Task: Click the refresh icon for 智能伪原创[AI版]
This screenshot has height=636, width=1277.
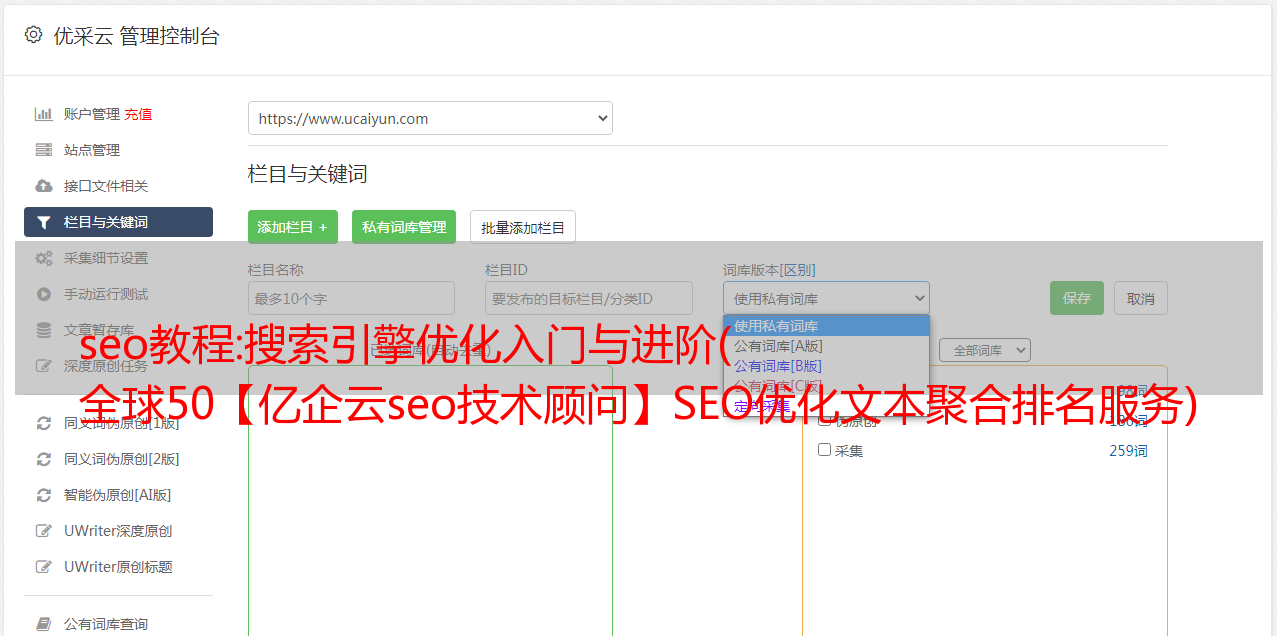Action: pos(44,495)
